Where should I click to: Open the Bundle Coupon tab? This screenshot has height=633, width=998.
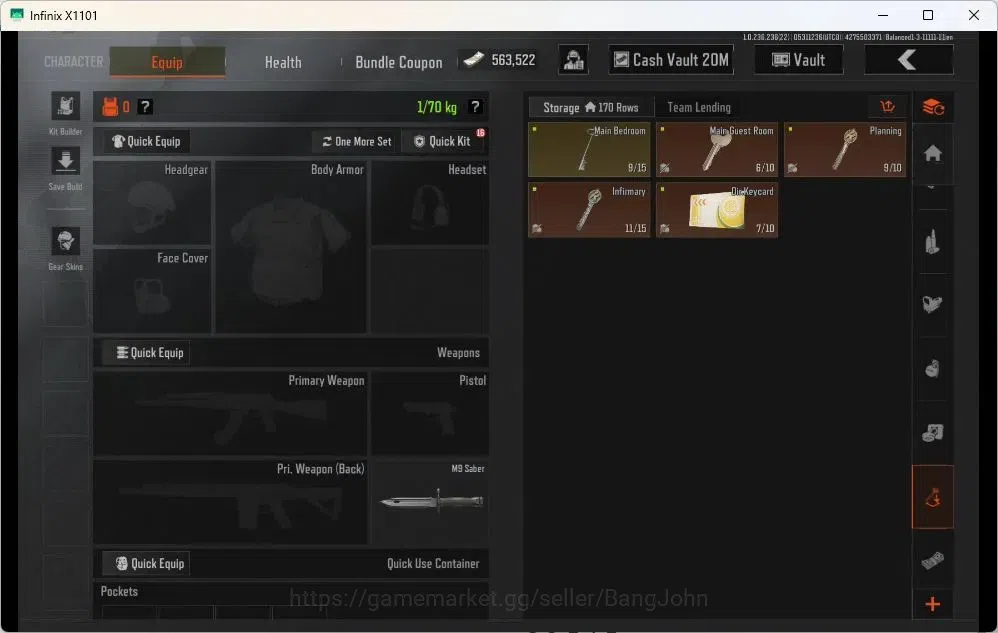point(398,62)
